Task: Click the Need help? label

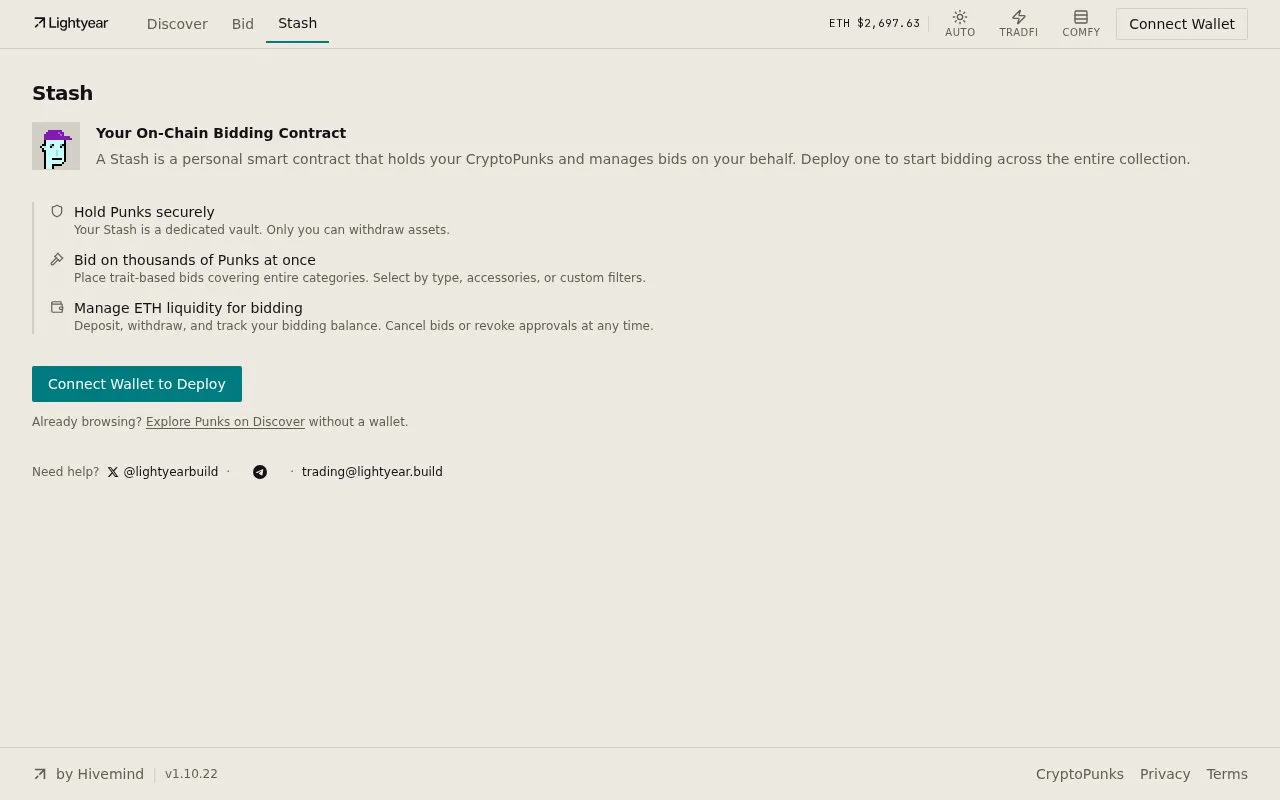Action: click(x=66, y=472)
